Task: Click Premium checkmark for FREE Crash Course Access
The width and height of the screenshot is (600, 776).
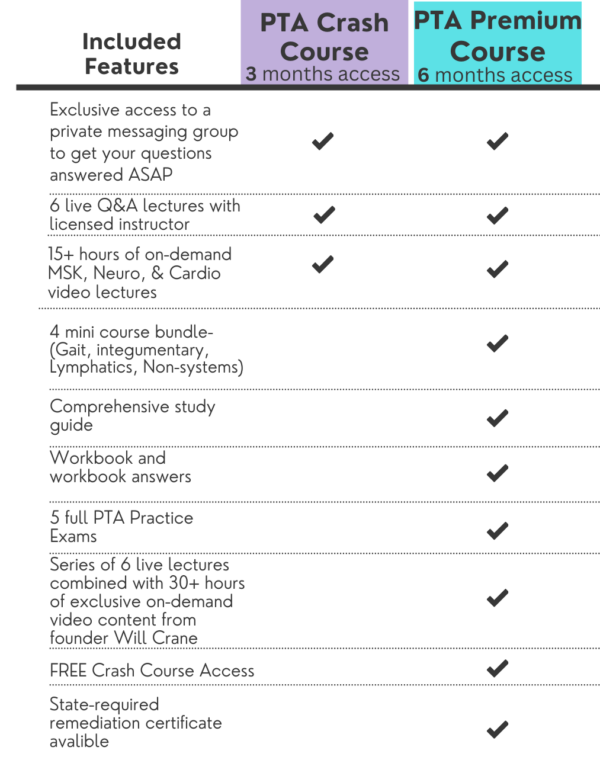Action: pos(497,667)
